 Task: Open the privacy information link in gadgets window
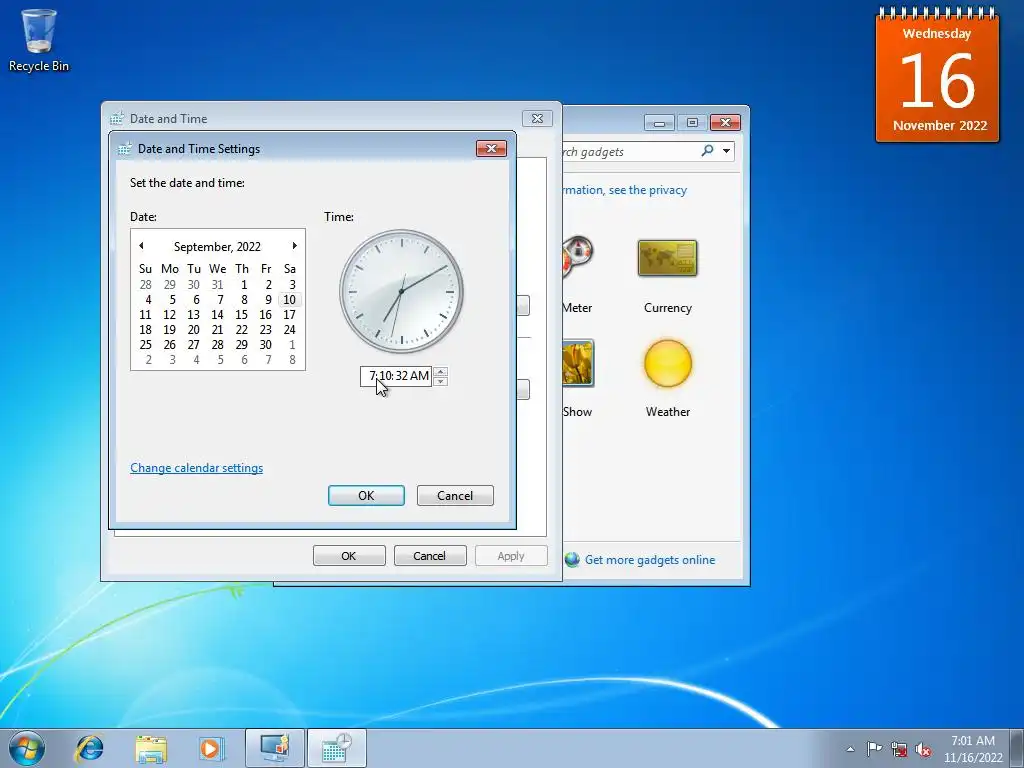click(x=625, y=190)
